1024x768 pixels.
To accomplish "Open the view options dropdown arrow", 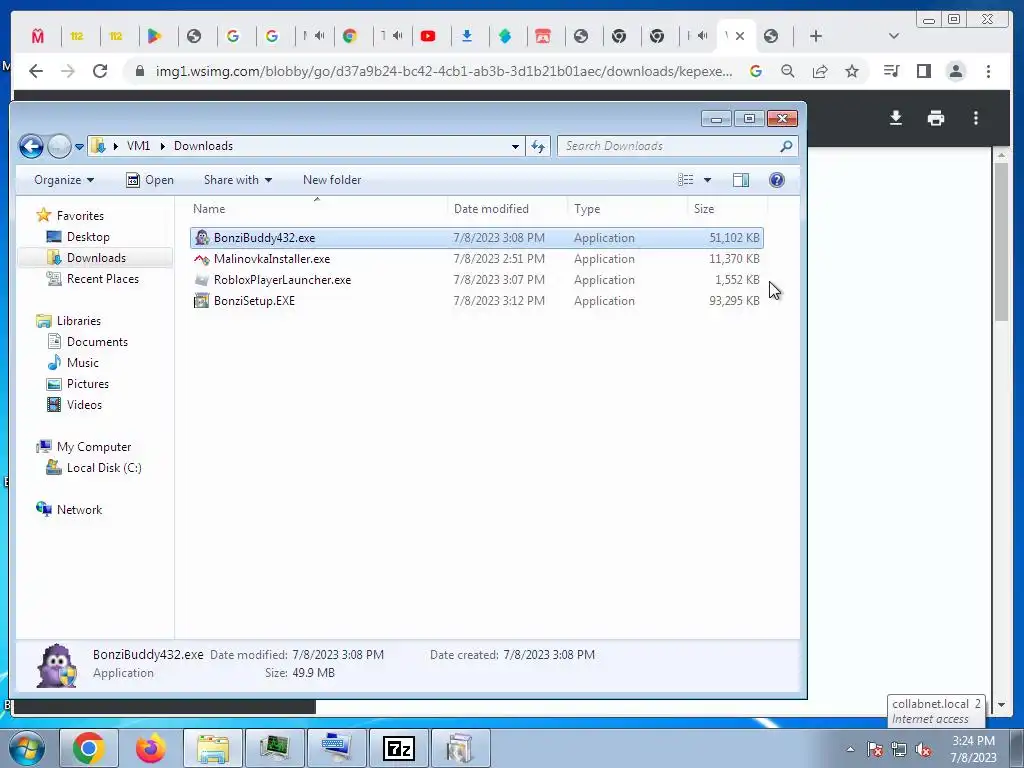I will (707, 180).
